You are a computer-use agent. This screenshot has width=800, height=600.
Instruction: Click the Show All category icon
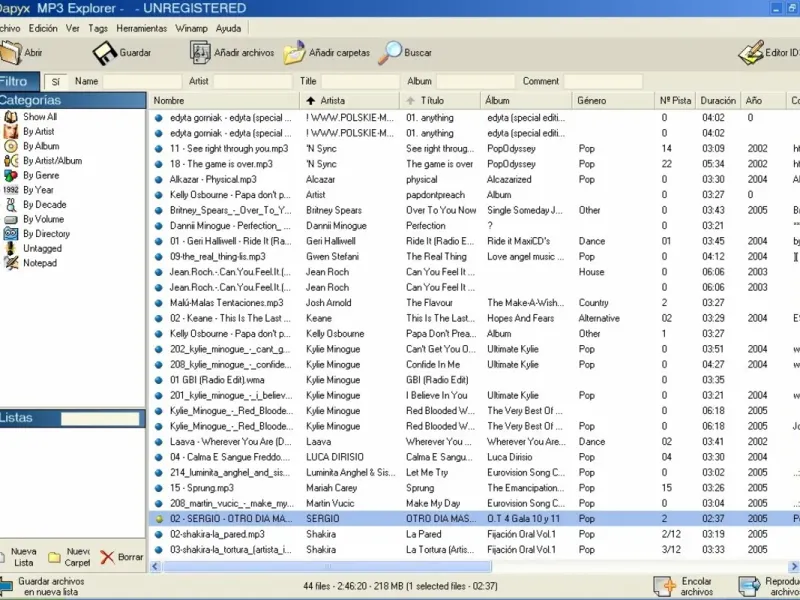(x=11, y=117)
